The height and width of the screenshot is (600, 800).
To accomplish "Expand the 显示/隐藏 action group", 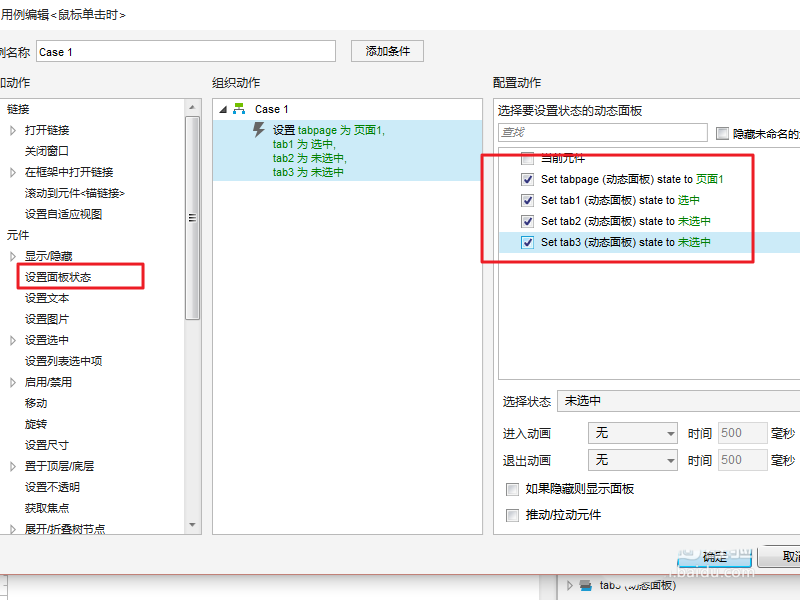I will pos(12,256).
